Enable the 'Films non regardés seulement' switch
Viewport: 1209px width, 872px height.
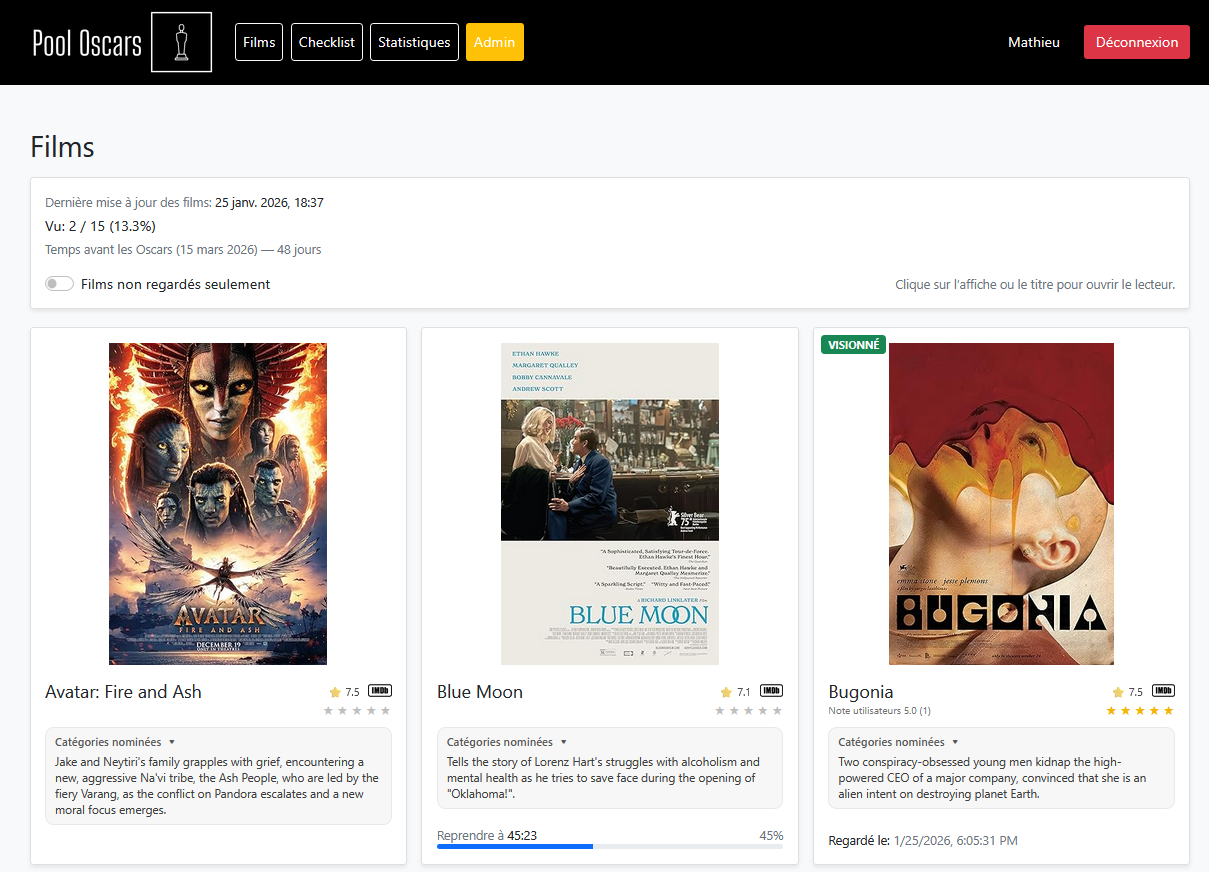click(60, 284)
